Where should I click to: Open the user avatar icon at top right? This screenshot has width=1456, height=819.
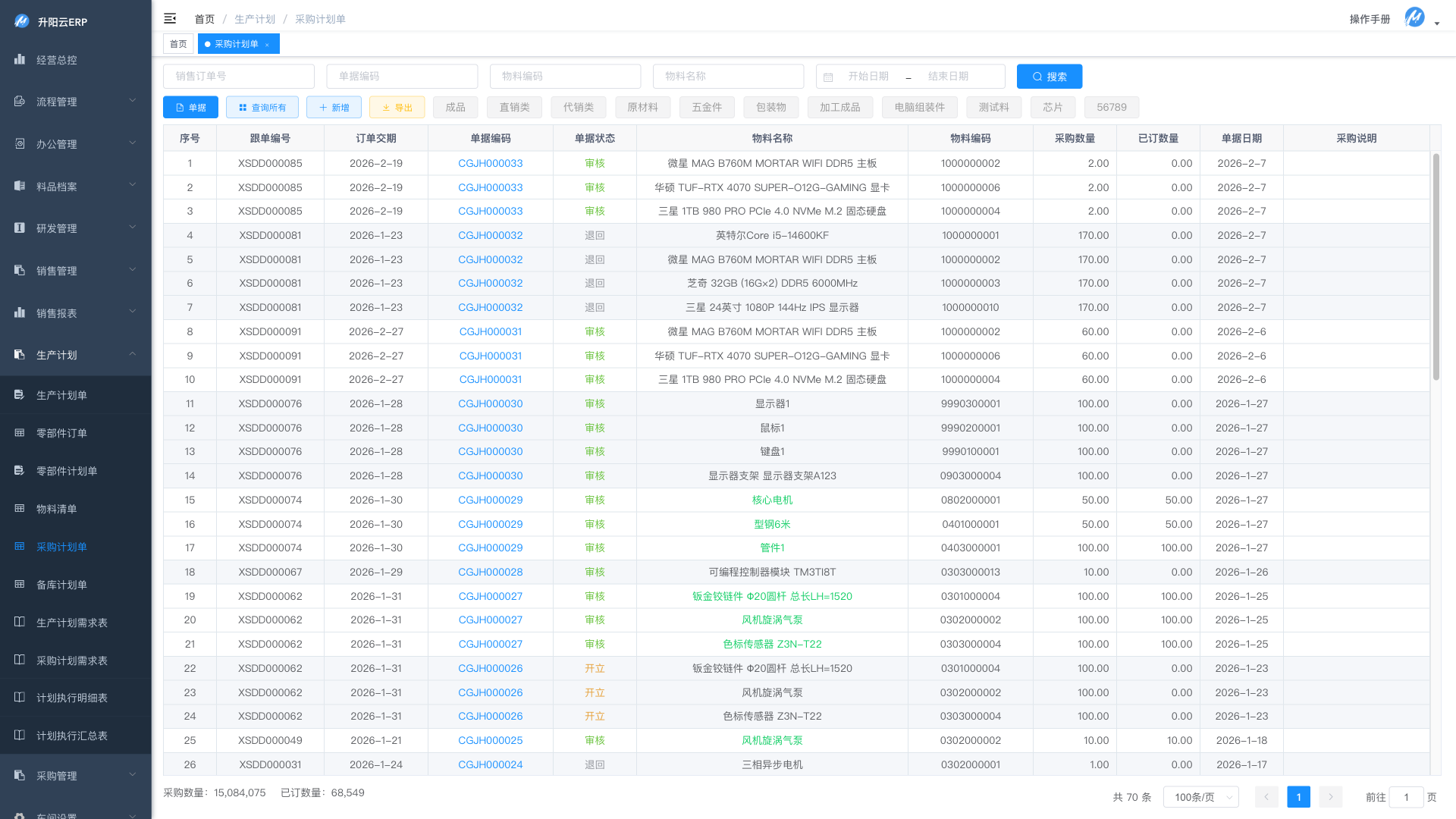pyautogui.click(x=1414, y=17)
